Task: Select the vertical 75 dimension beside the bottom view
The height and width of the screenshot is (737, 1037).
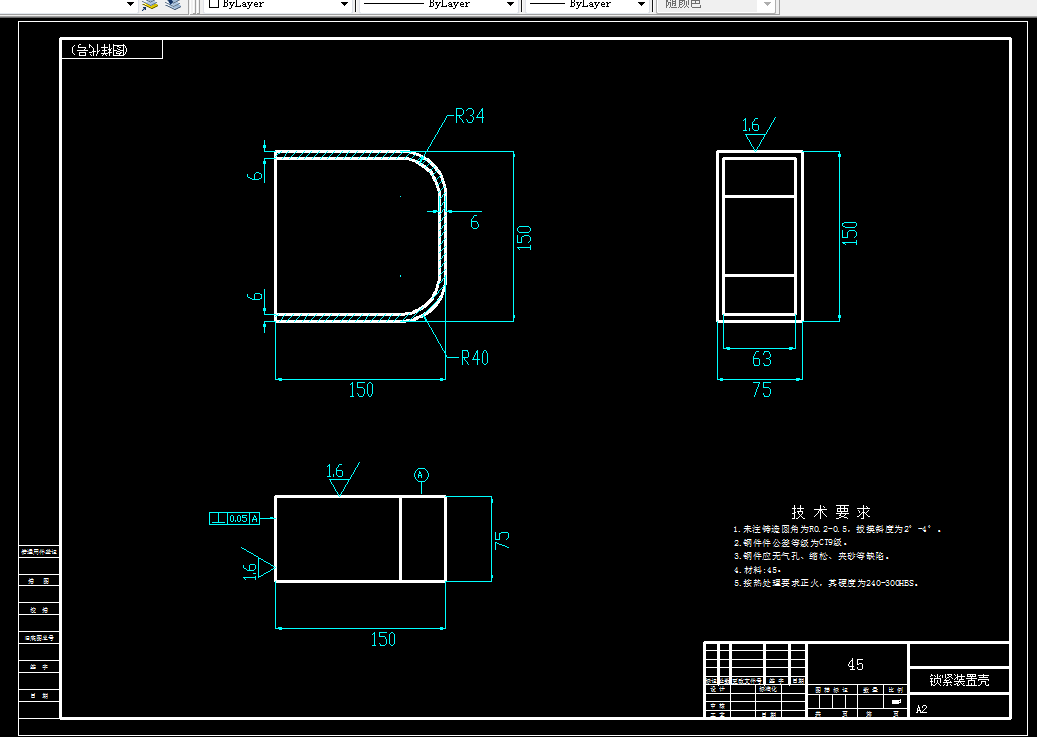Action: (502, 539)
